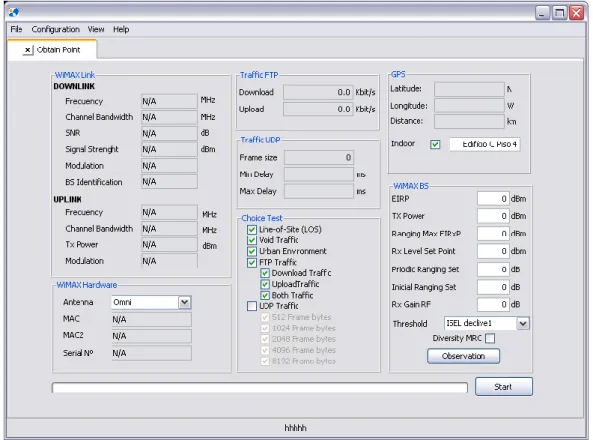The height and width of the screenshot is (440, 593).
Task: Click the application icon in the title bar
Action: point(14,12)
